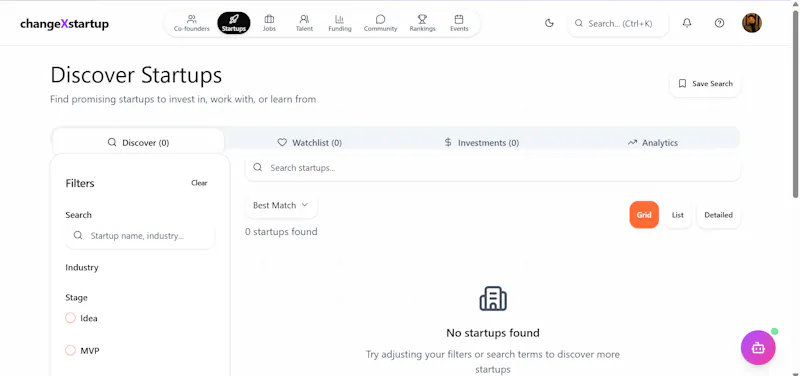Click the Discover Startups heading

click(136, 75)
